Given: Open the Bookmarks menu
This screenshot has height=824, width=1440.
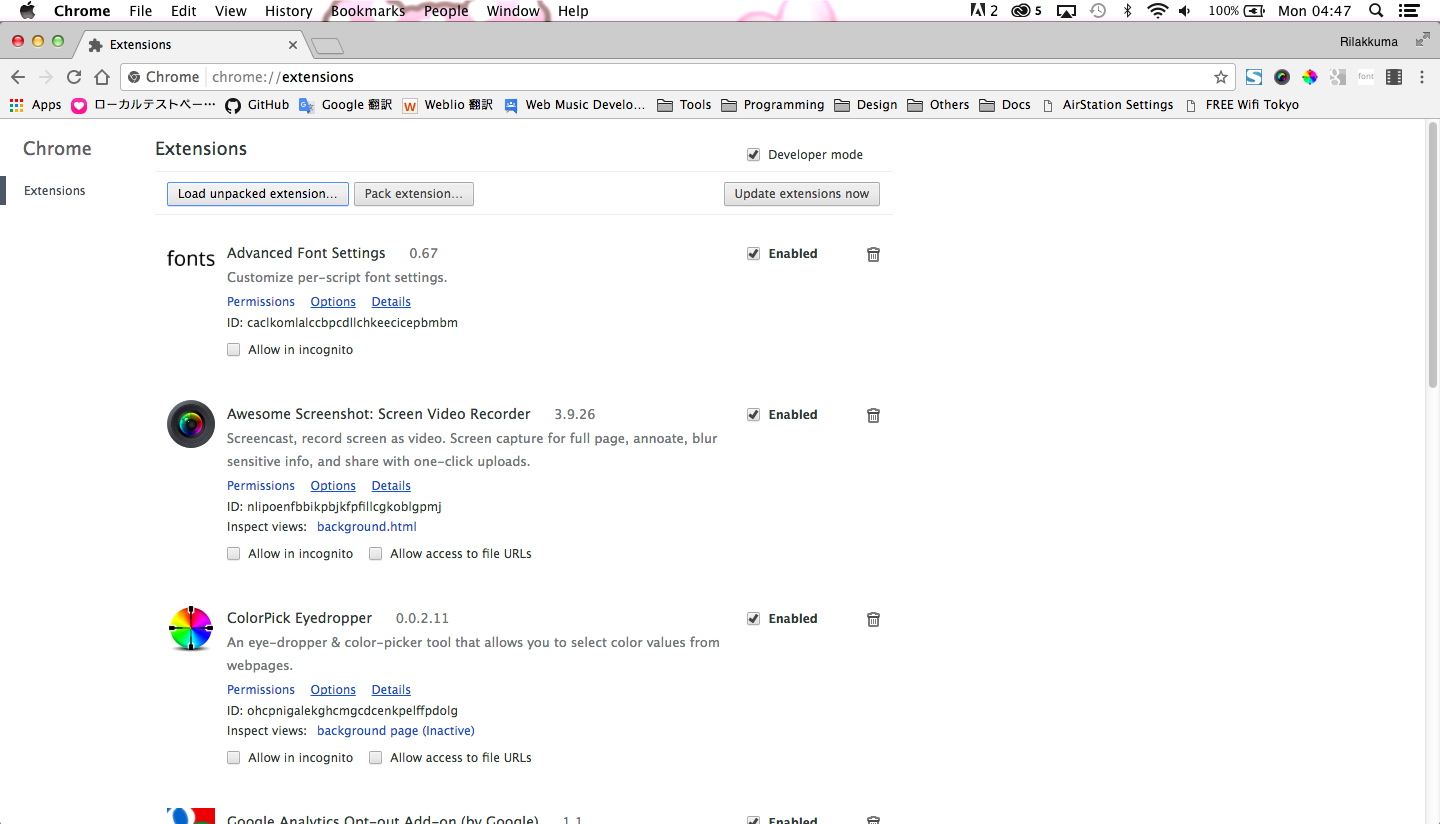Looking at the screenshot, I should (x=368, y=11).
